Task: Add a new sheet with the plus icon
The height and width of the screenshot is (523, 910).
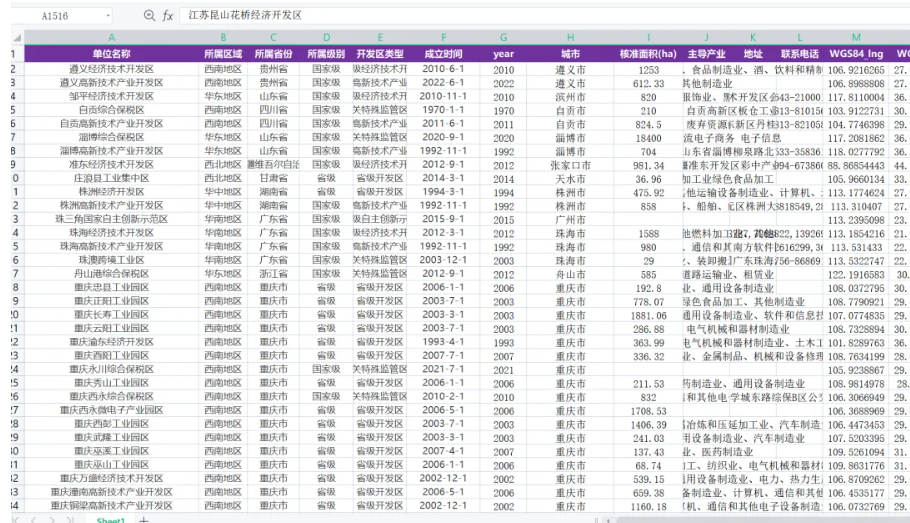Action: tap(144, 520)
